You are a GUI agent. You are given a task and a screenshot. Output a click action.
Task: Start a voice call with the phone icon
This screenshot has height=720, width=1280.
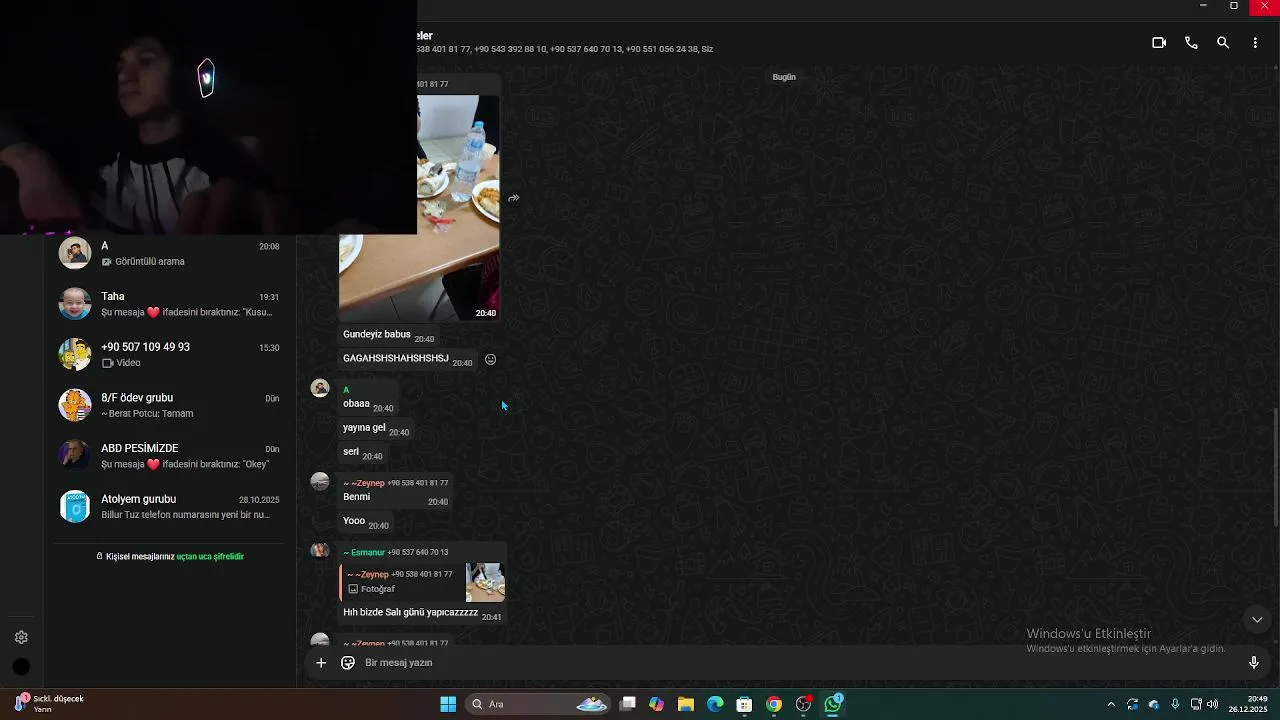tap(1191, 43)
